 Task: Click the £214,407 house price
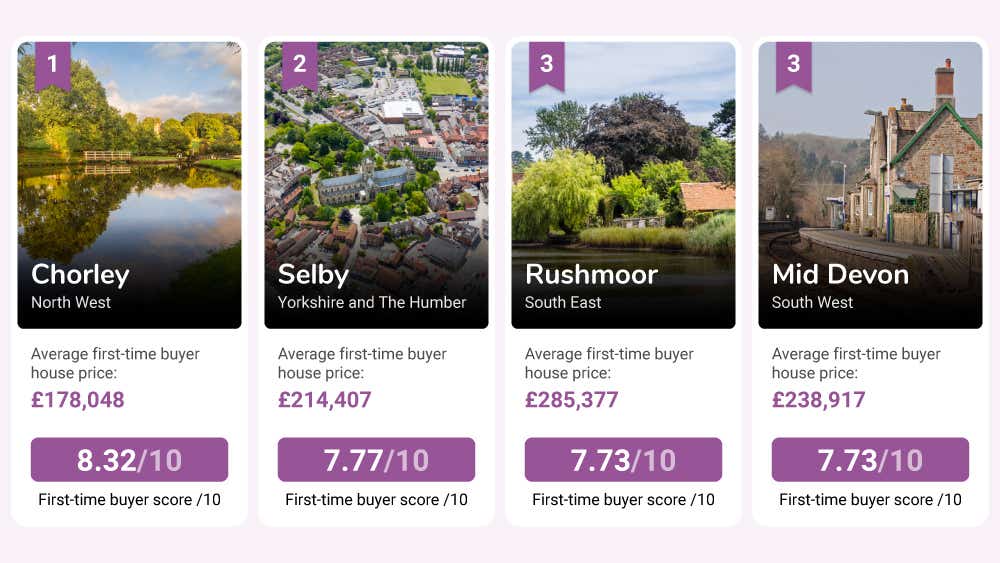(325, 400)
